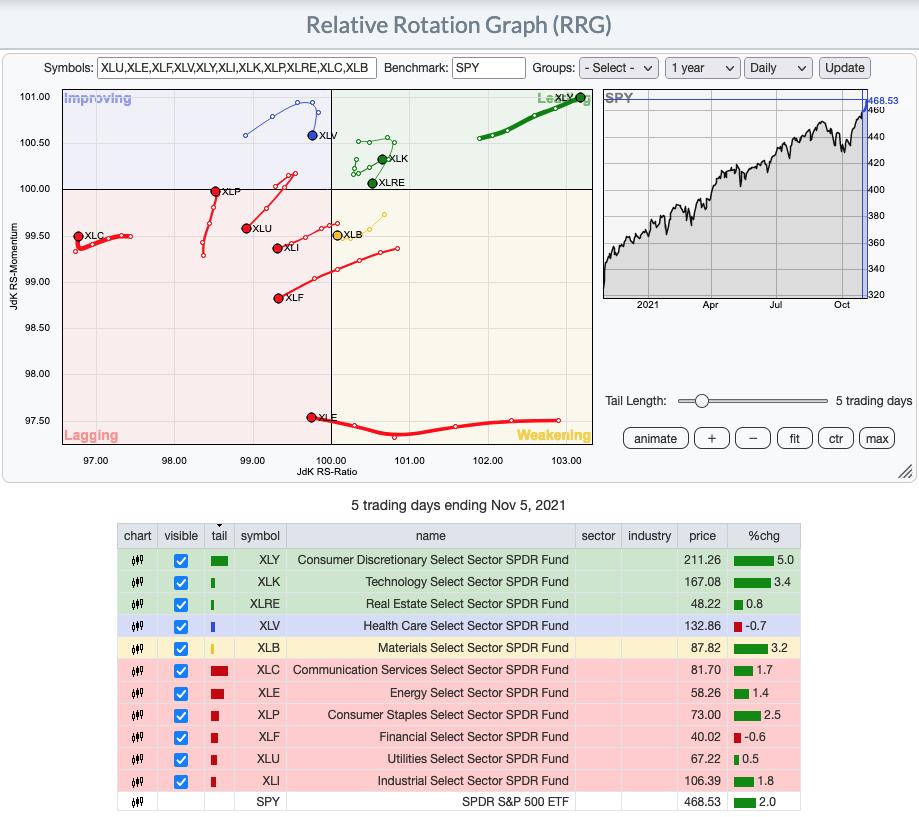Open the XLE row chart icon

tap(137, 693)
